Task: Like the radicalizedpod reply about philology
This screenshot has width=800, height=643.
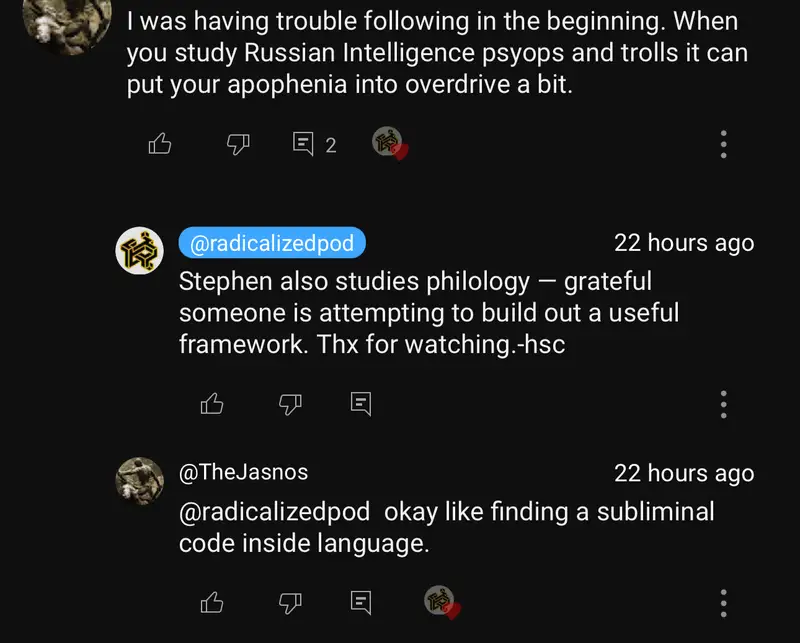Action: coord(212,404)
